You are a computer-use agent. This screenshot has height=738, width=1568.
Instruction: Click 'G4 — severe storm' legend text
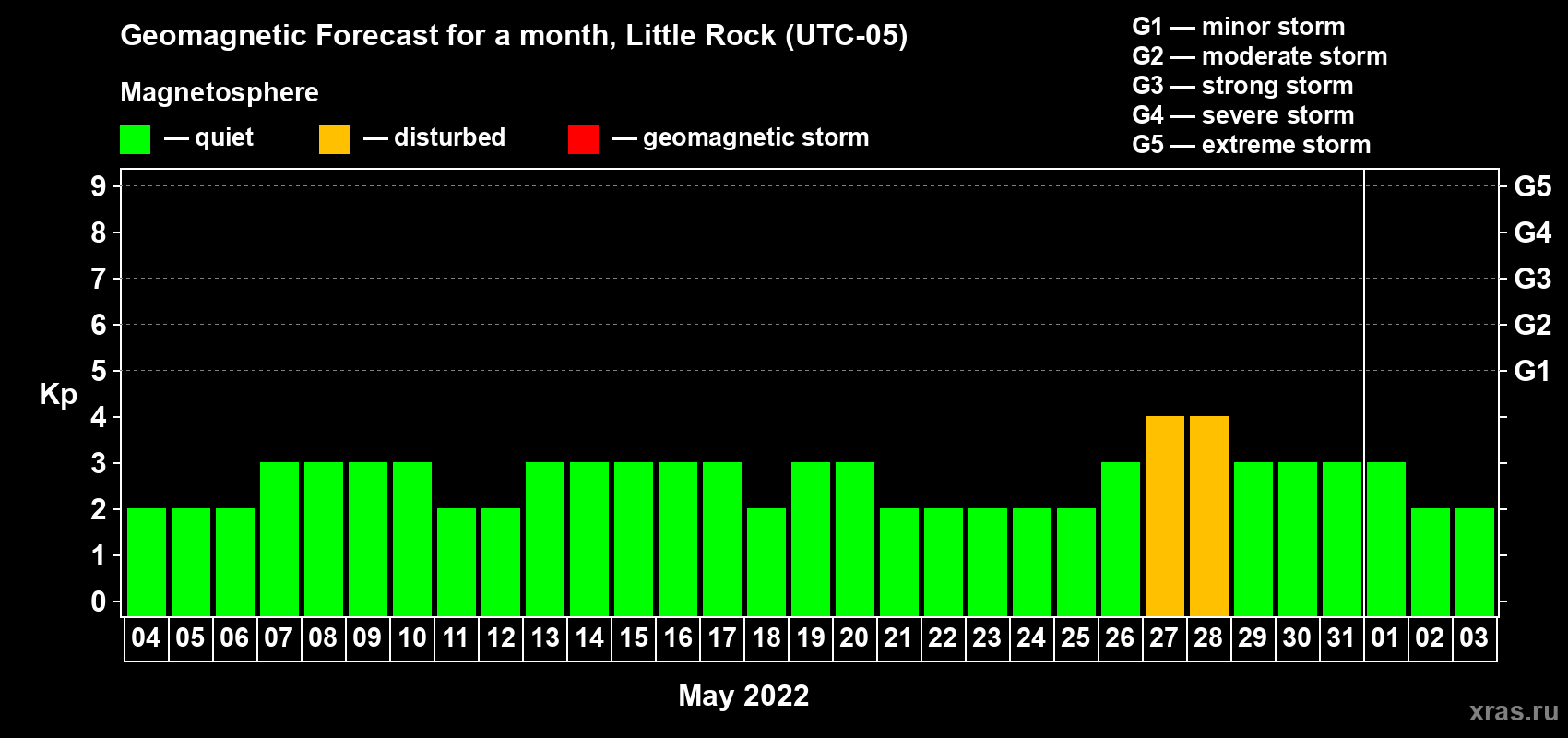click(1243, 115)
